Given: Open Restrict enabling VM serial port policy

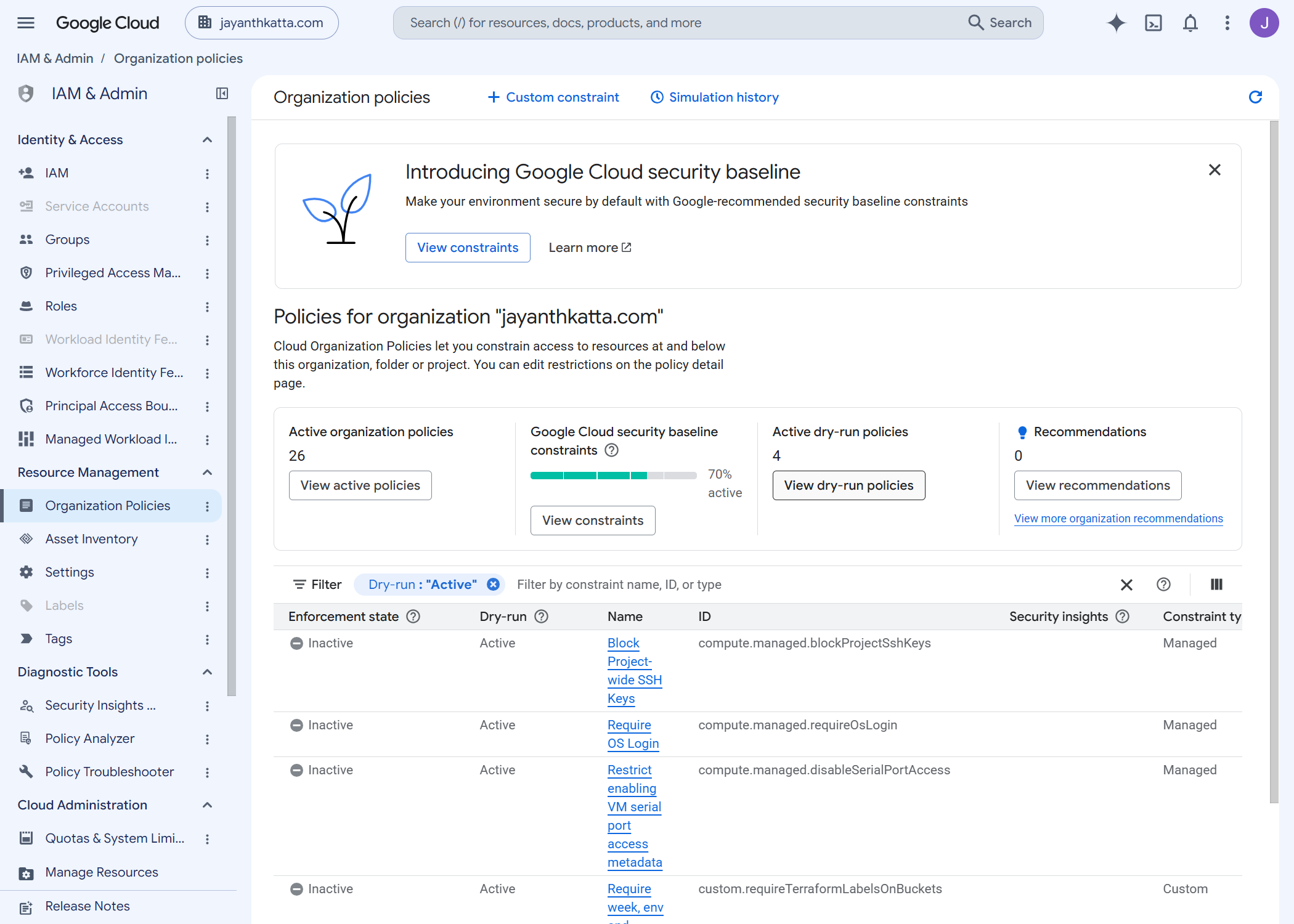Looking at the screenshot, I should [x=635, y=816].
